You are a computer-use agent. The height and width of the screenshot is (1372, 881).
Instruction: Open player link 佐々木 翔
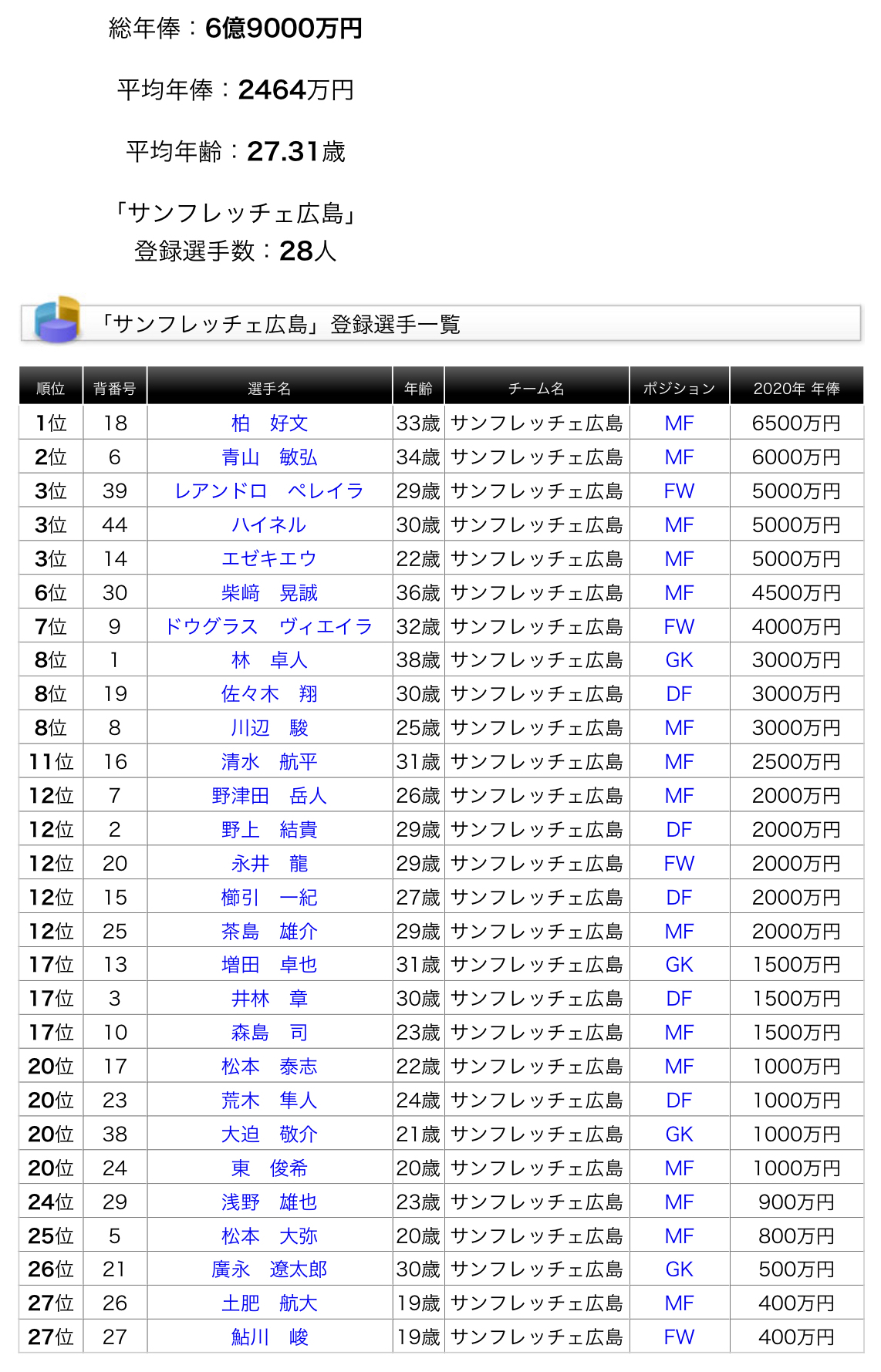[269, 694]
